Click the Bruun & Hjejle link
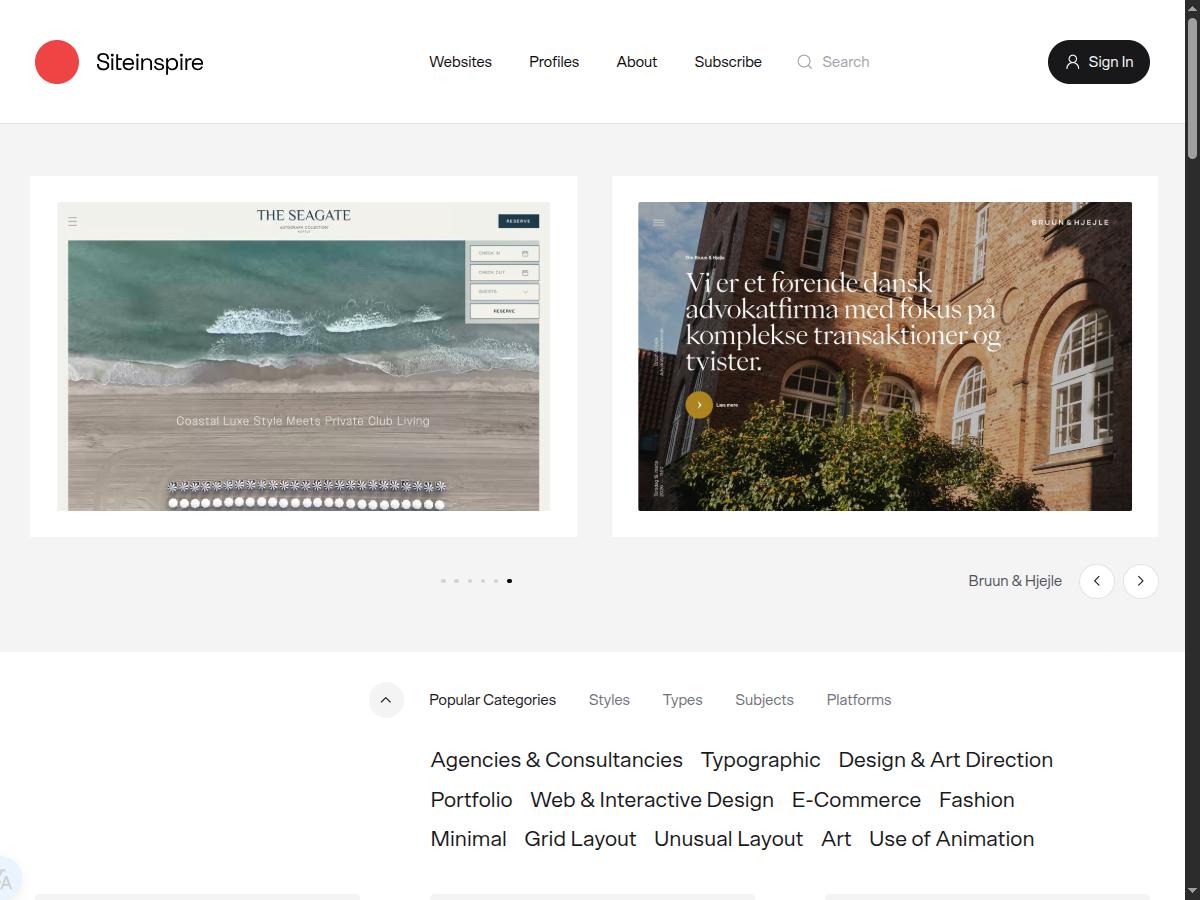Screen dimensions: 1200x900 click(1015, 580)
